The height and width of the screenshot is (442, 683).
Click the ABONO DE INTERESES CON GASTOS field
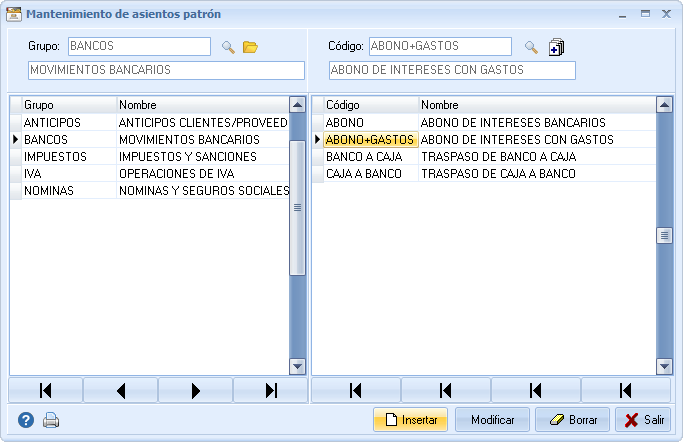(x=452, y=70)
